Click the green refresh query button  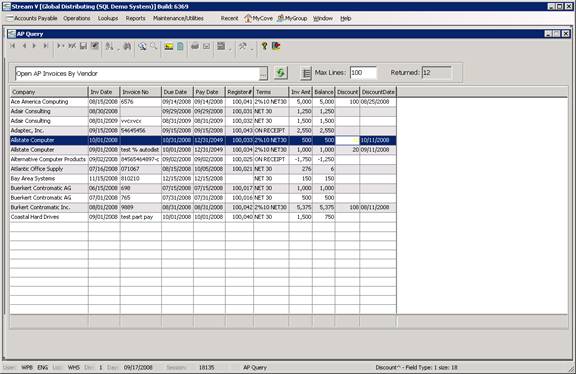point(281,73)
